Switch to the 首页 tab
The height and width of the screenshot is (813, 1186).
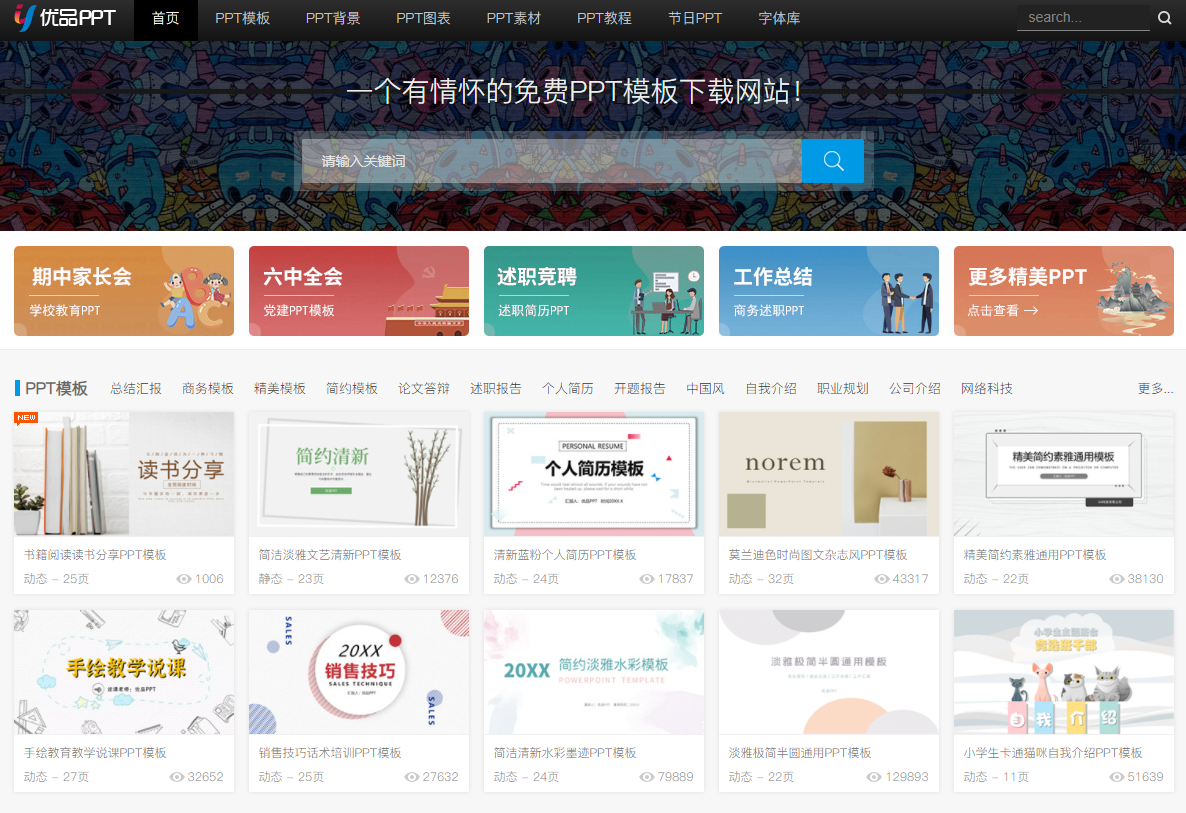pos(165,18)
